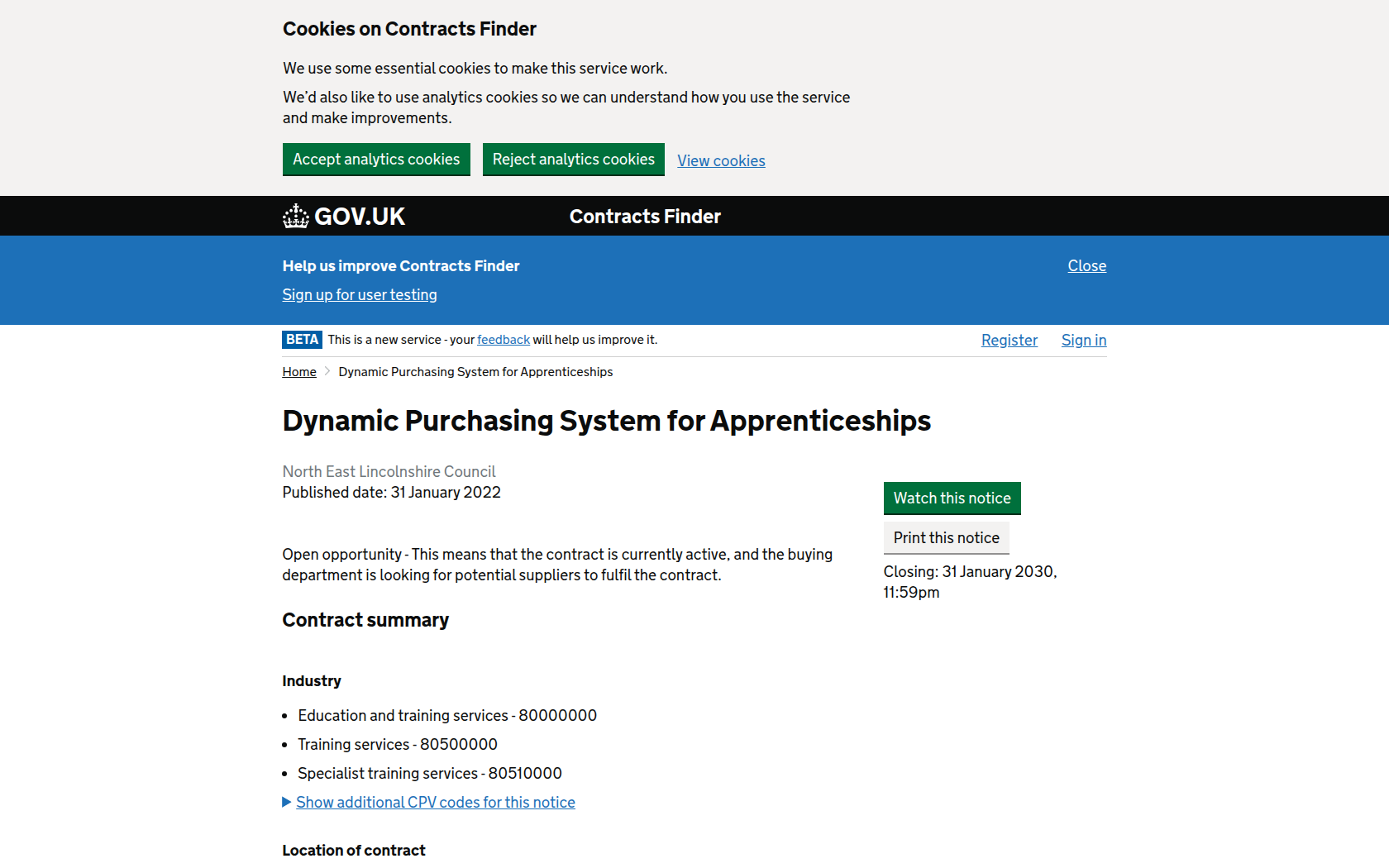
Task: Click the breadcrumb chevron after Home
Action: tap(327, 372)
